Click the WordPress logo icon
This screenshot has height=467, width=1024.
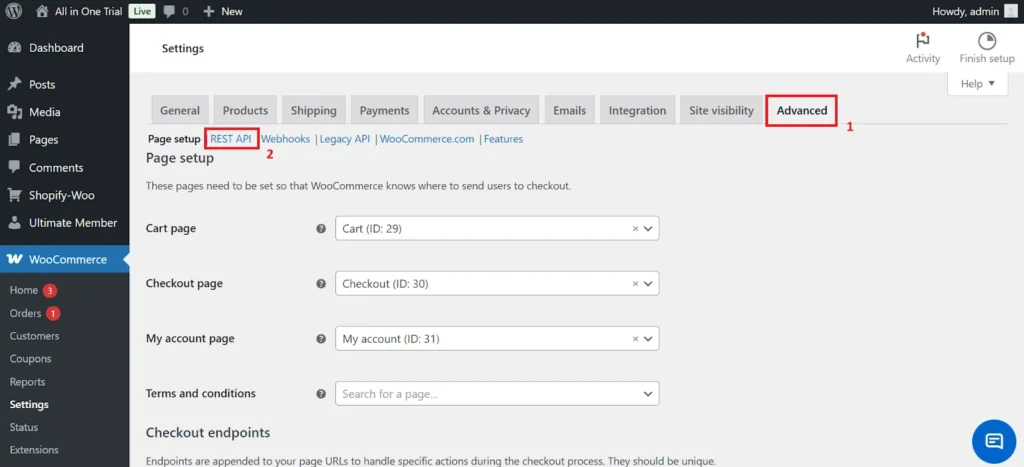pyautogui.click(x=14, y=11)
